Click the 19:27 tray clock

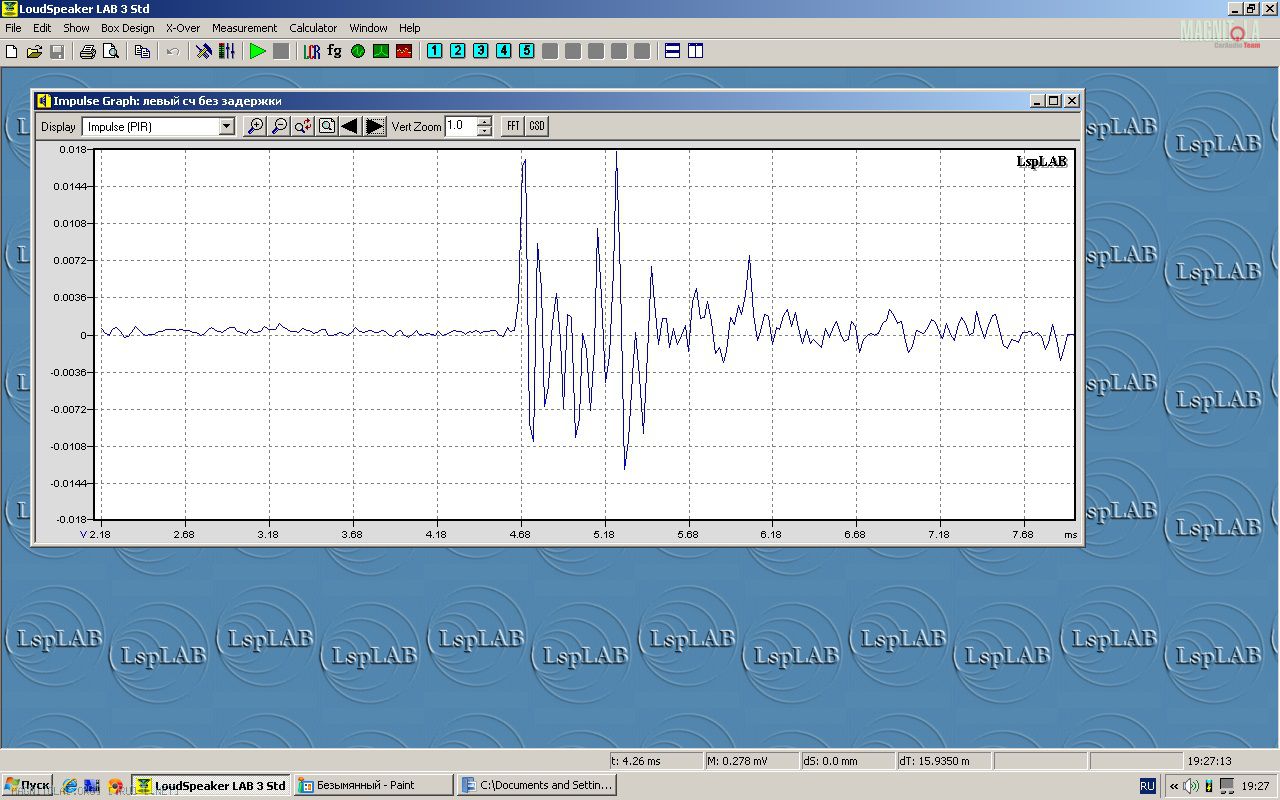1257,786
